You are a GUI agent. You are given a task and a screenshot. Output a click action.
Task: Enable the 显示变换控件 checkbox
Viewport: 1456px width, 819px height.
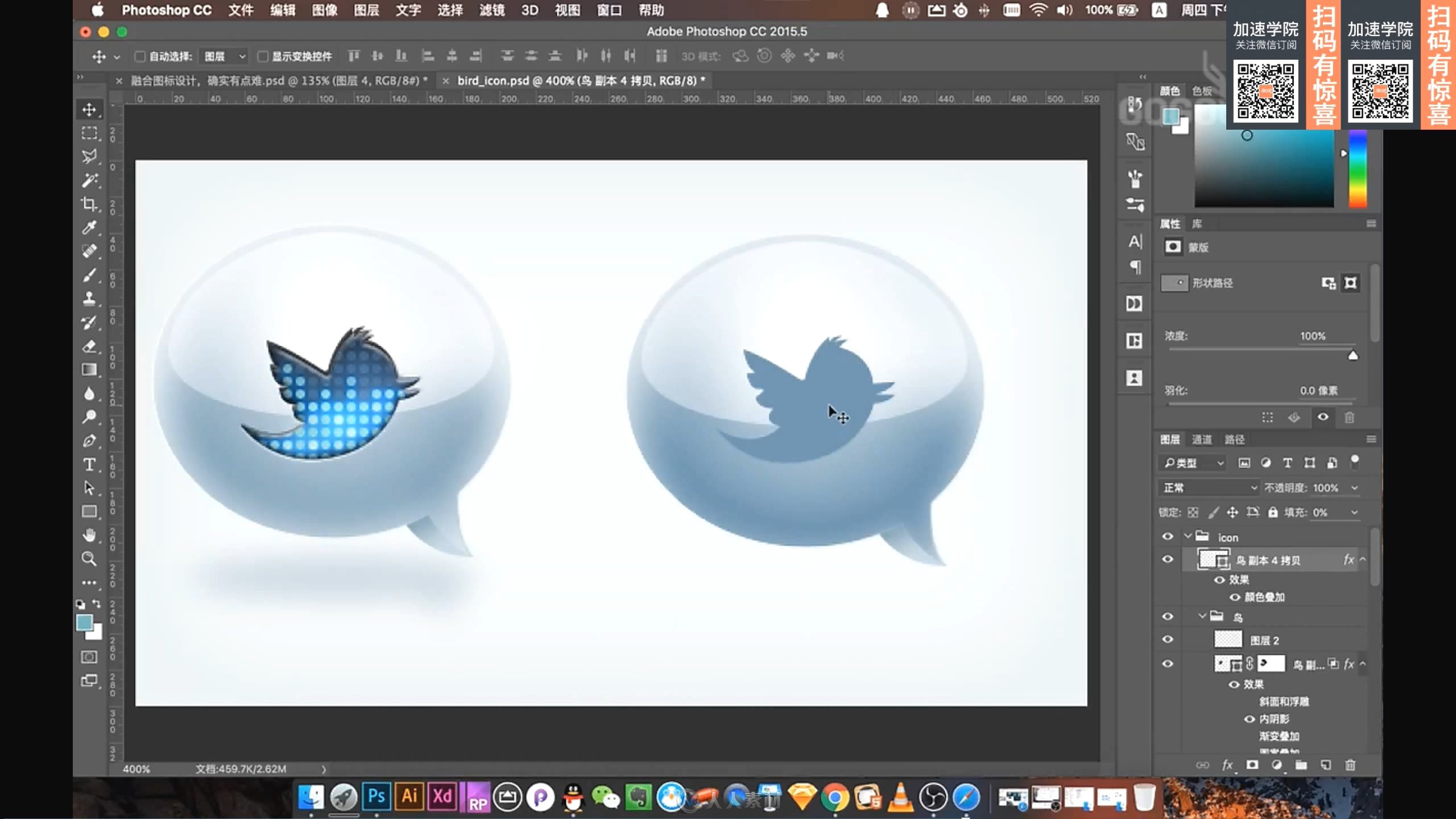click(x=262, y=56)
